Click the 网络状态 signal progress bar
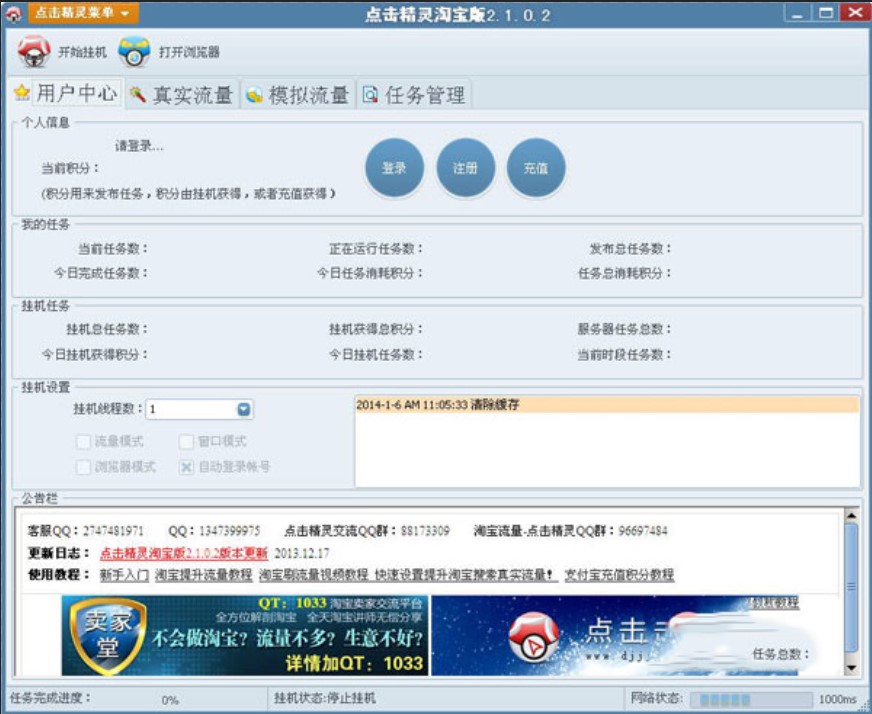This screenshot has height=714, width=872. [x=751, y=700]
